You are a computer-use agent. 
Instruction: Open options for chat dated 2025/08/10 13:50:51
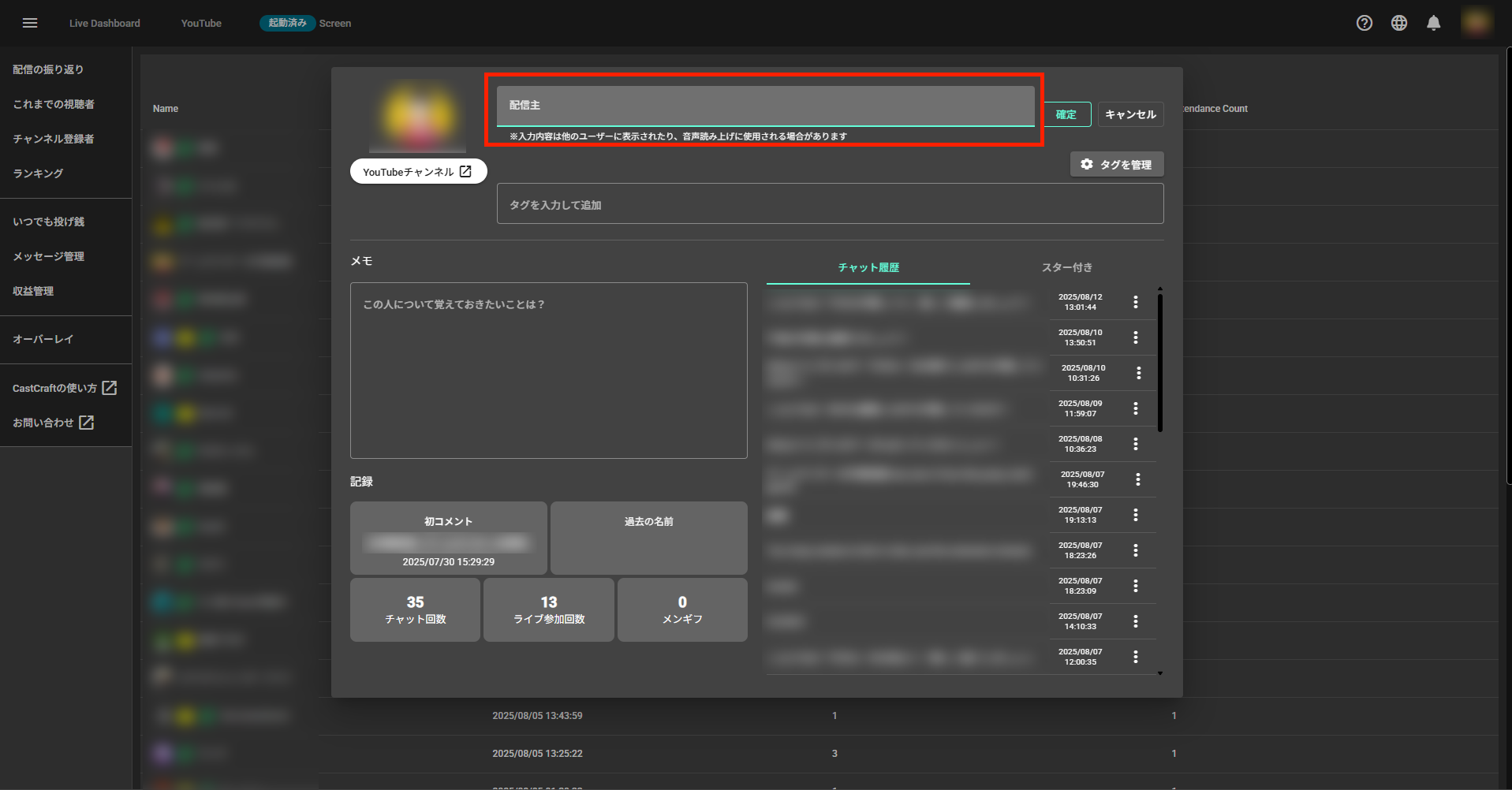point(1136,337)
